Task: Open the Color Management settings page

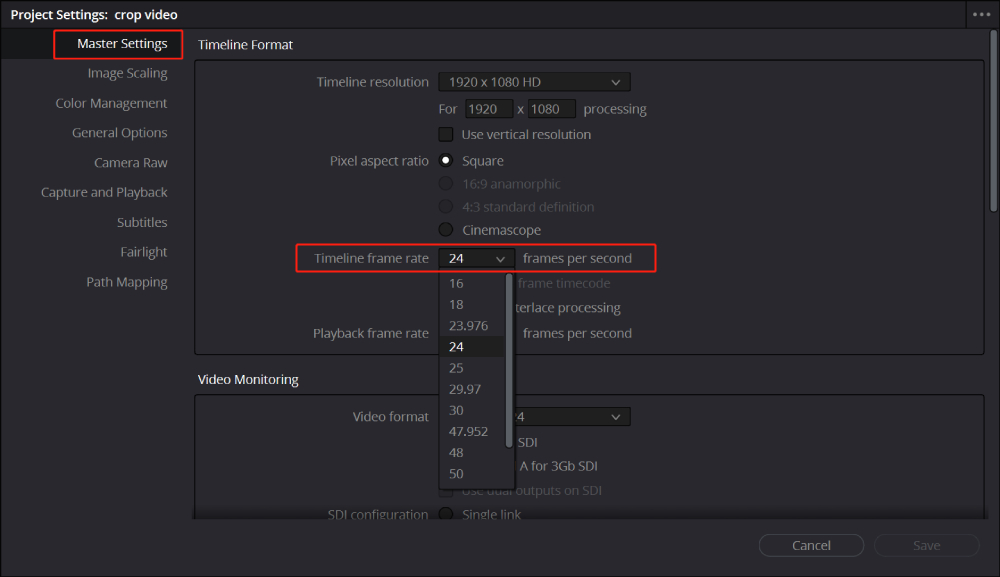Action: coord(111,102)
